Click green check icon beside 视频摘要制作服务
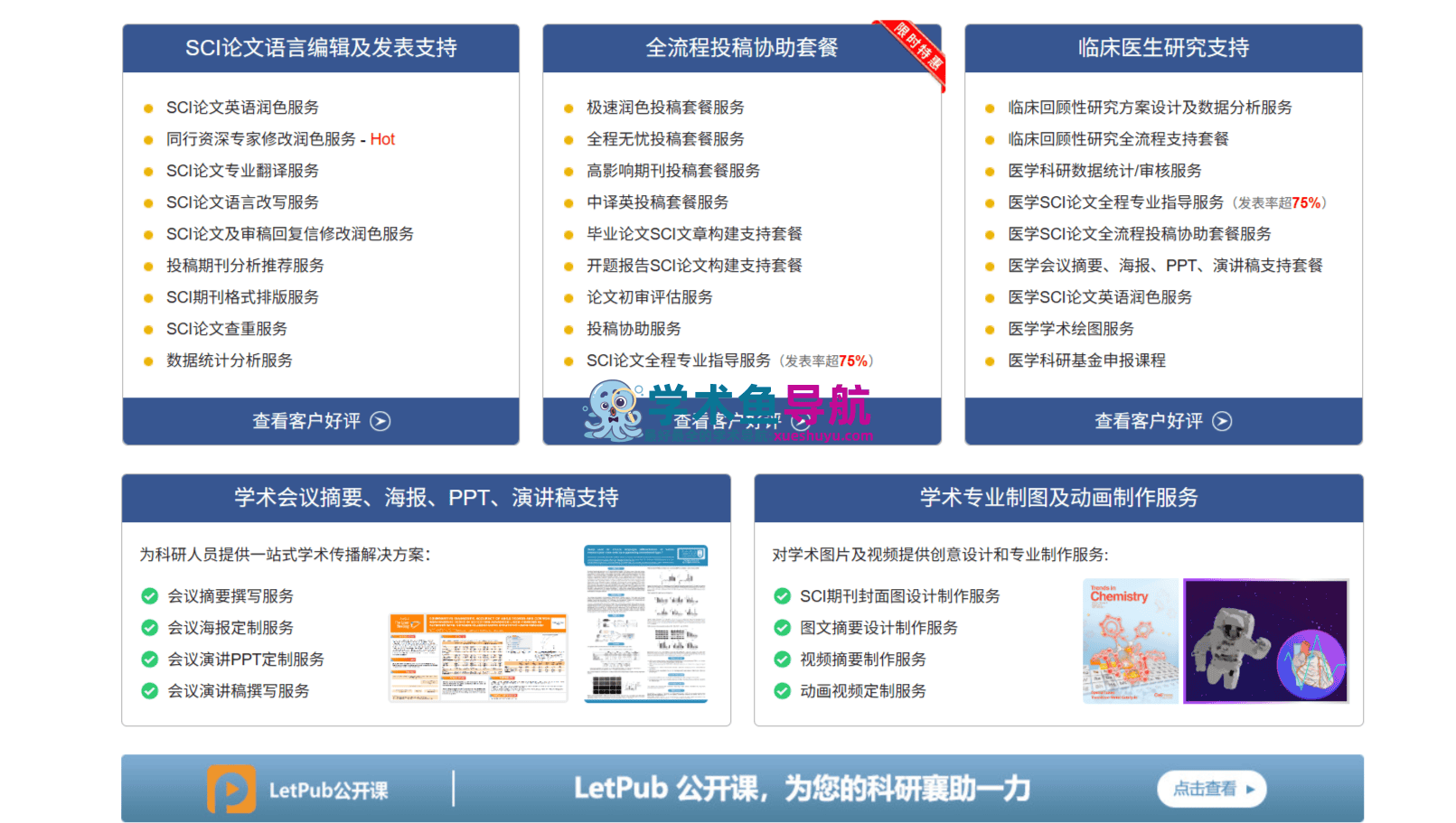 pos(783,659)
